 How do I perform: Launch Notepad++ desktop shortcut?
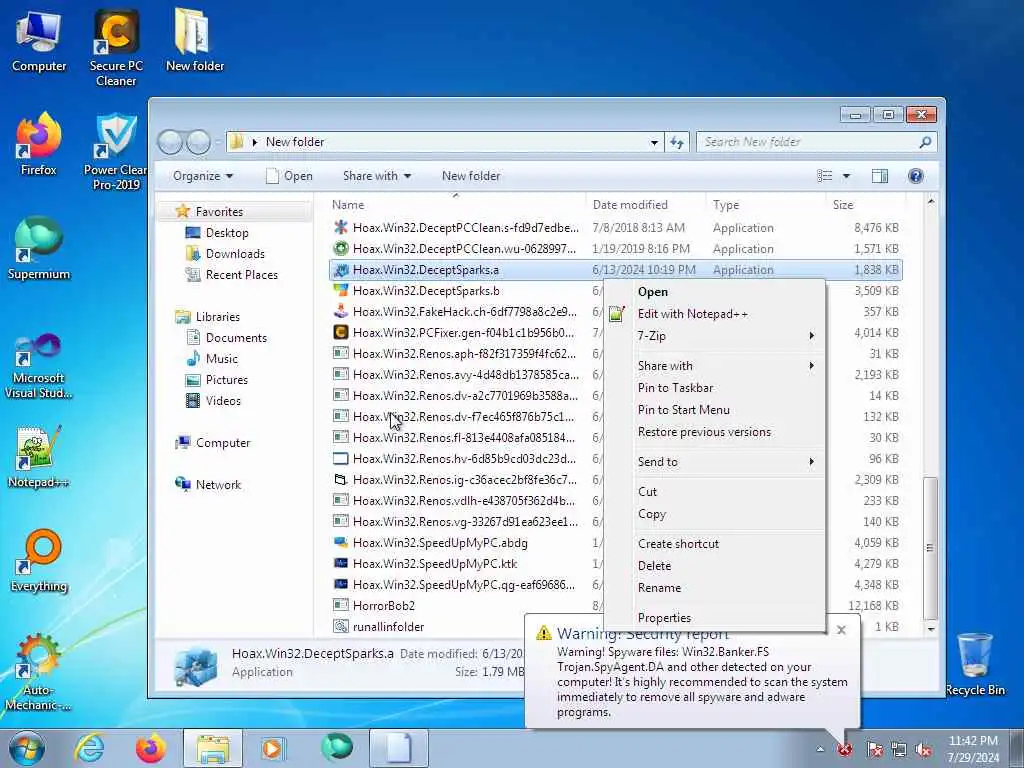[x=39, y=457]
